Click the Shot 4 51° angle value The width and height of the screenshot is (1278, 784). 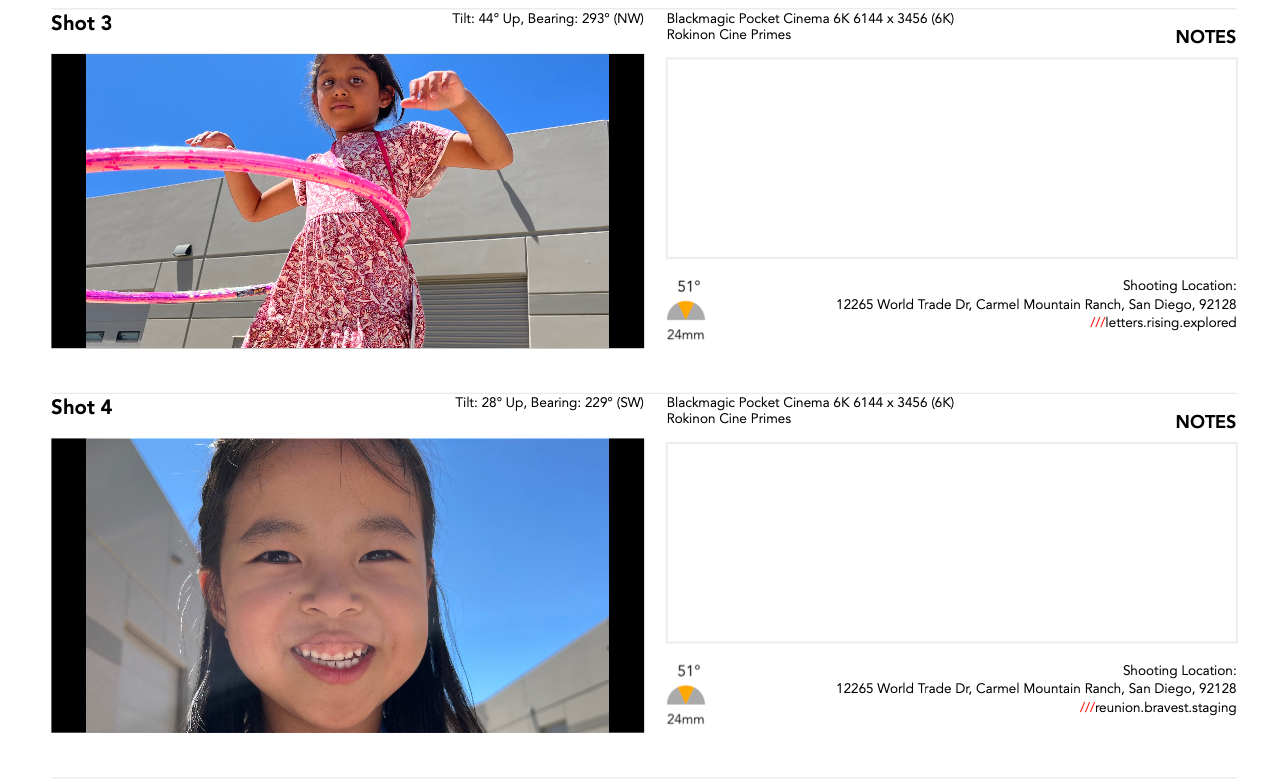tap(689, 671)
